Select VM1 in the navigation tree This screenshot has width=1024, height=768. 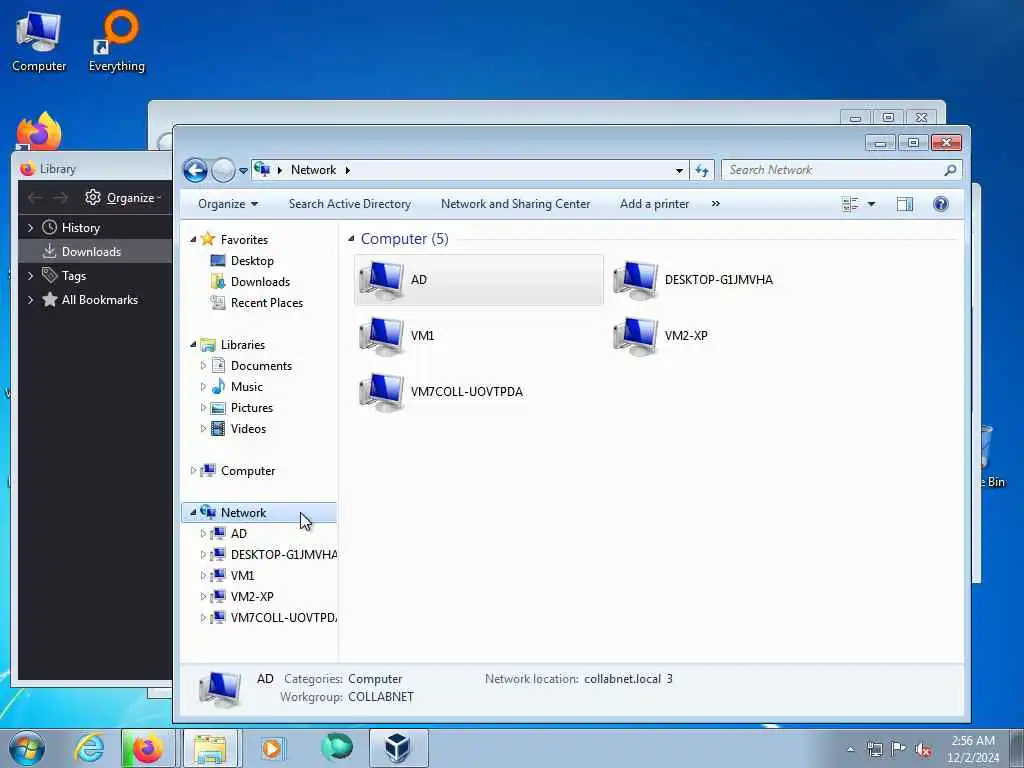[242, 575]
